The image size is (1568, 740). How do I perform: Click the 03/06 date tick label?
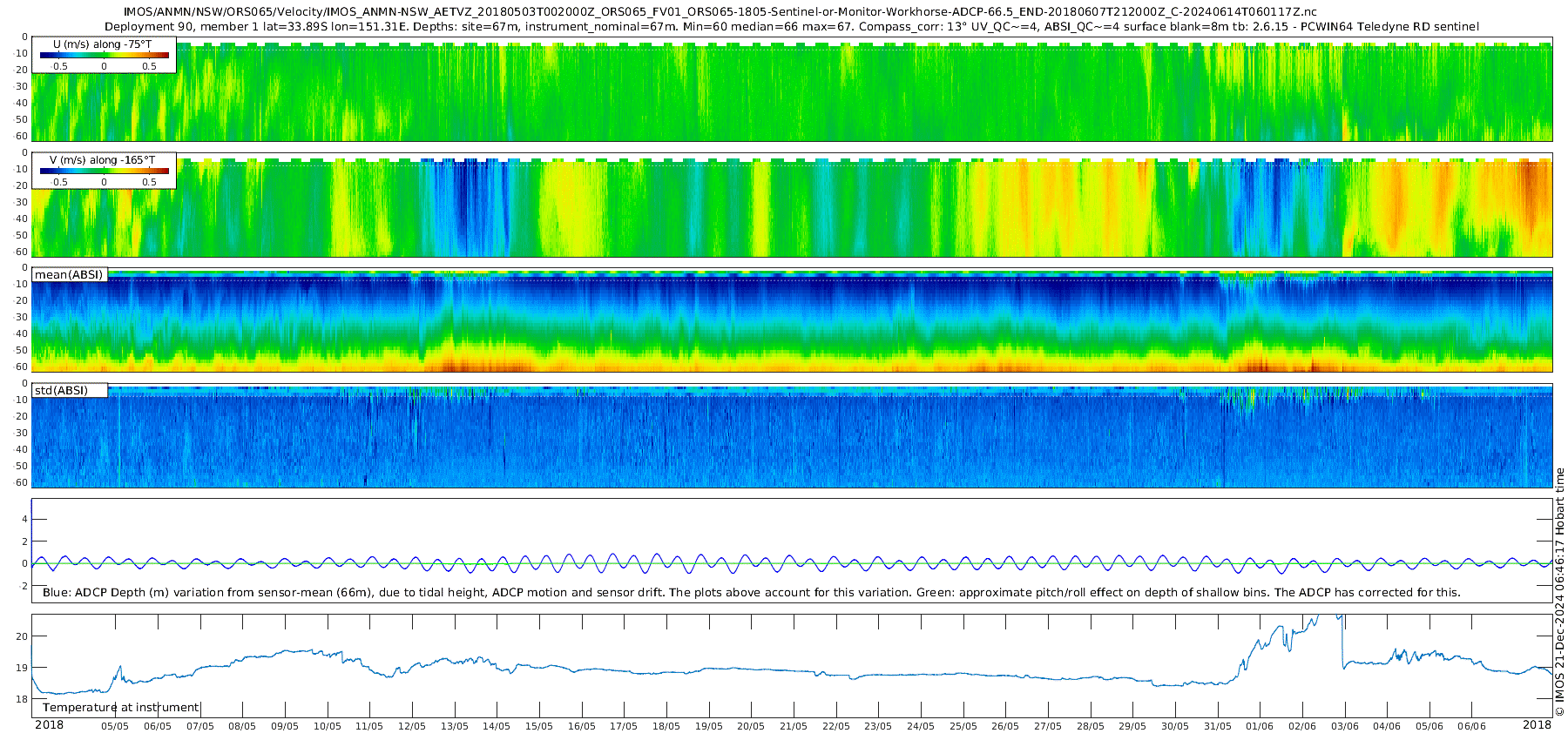(1344, 726)
